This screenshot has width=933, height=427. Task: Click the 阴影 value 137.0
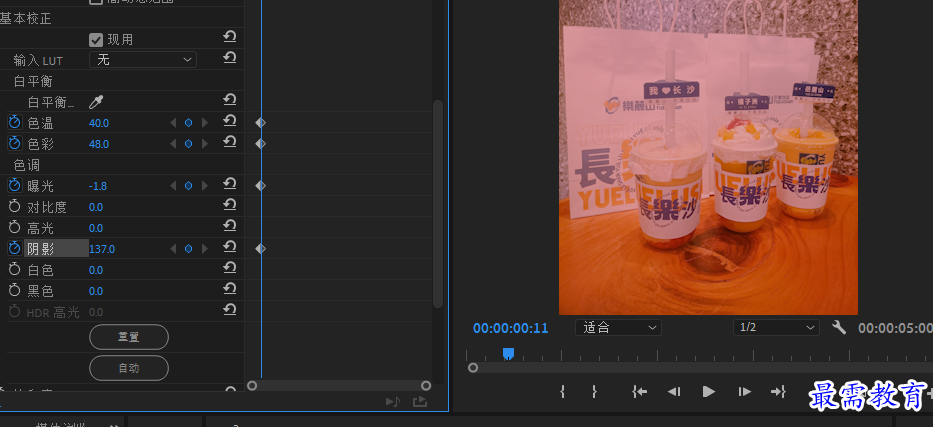coord(102,249)
